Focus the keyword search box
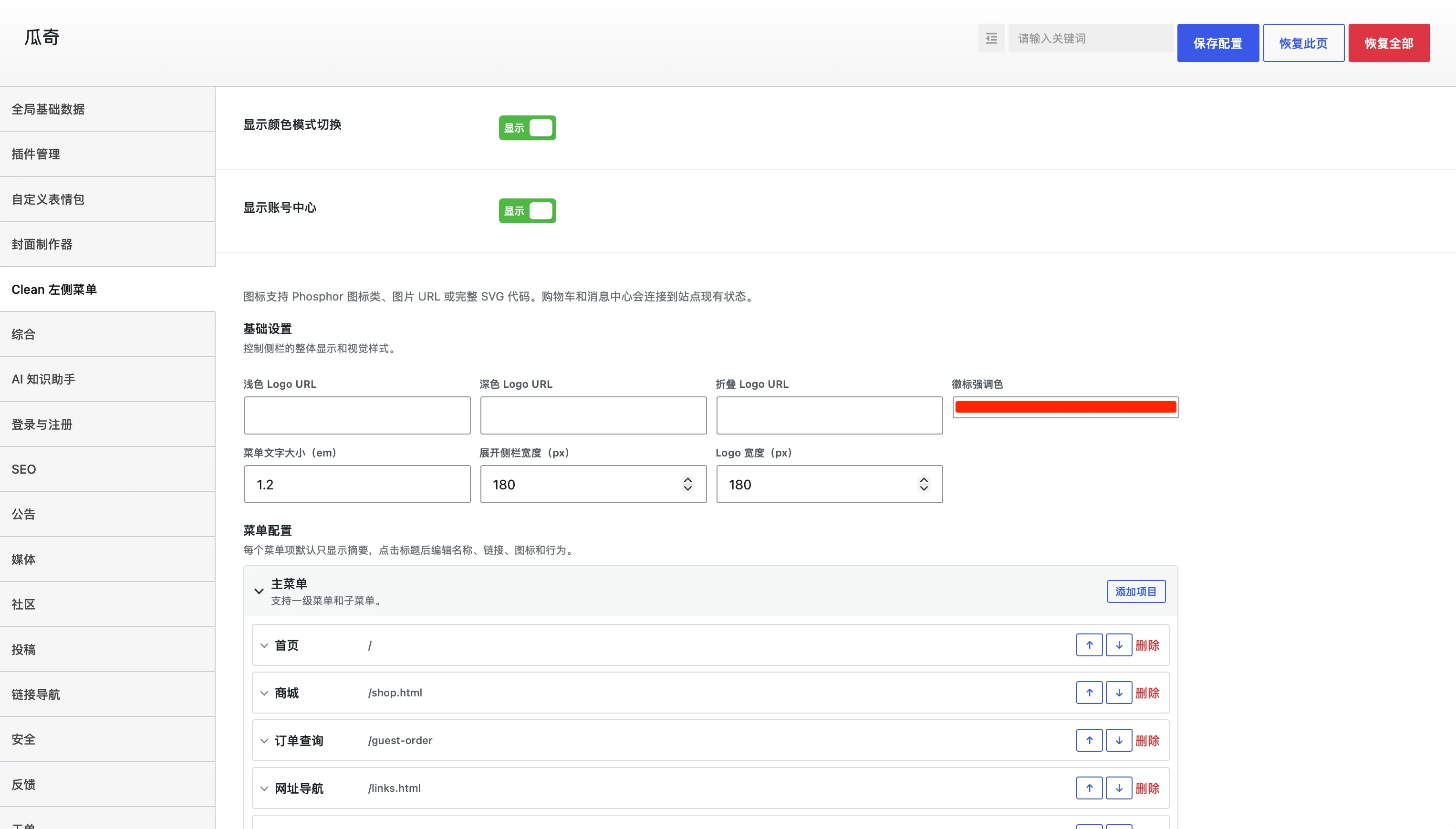 tap(1090, 38)
